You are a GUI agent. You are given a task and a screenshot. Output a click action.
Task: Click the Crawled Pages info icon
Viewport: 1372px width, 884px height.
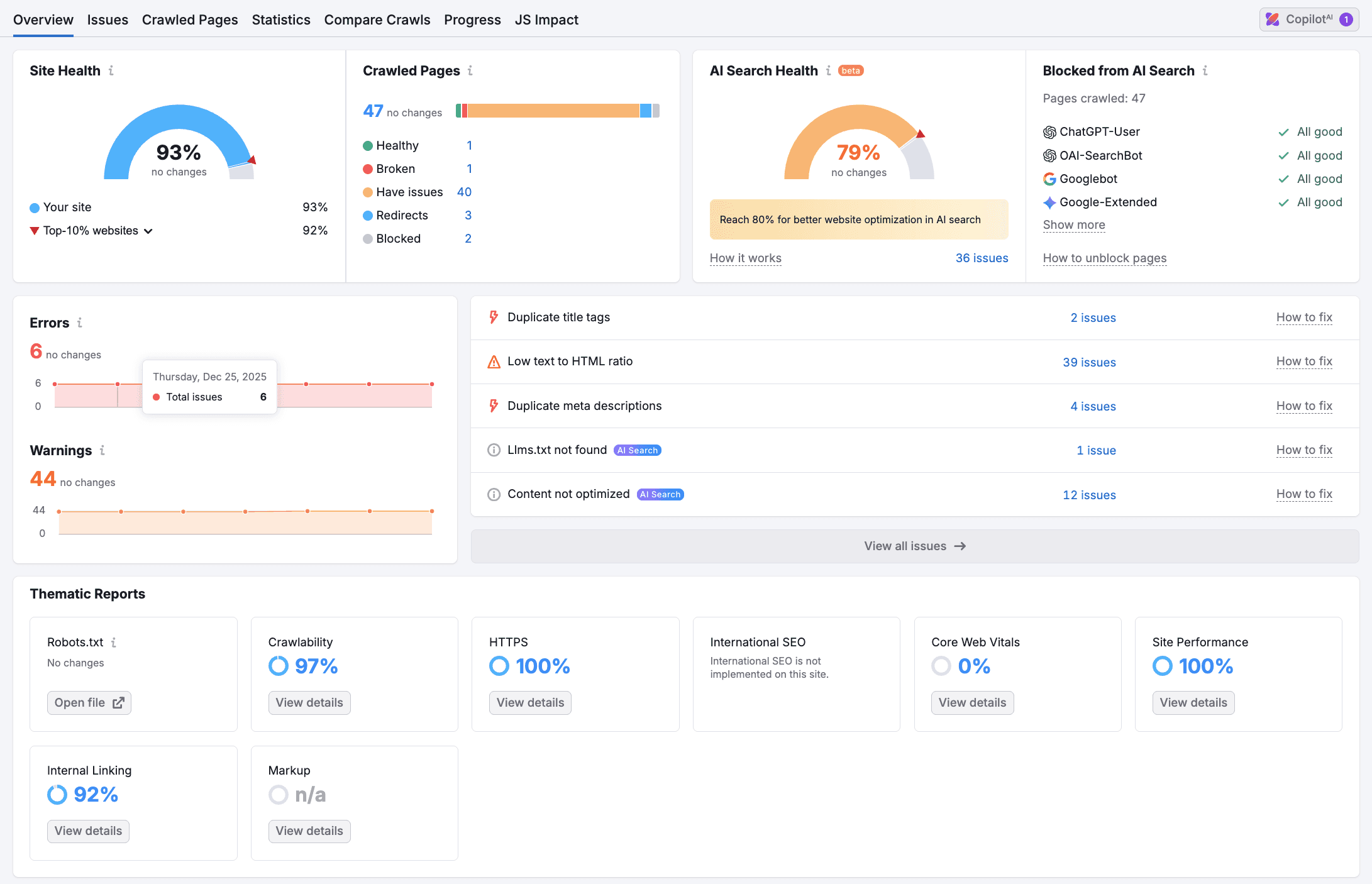click(470, 70)
